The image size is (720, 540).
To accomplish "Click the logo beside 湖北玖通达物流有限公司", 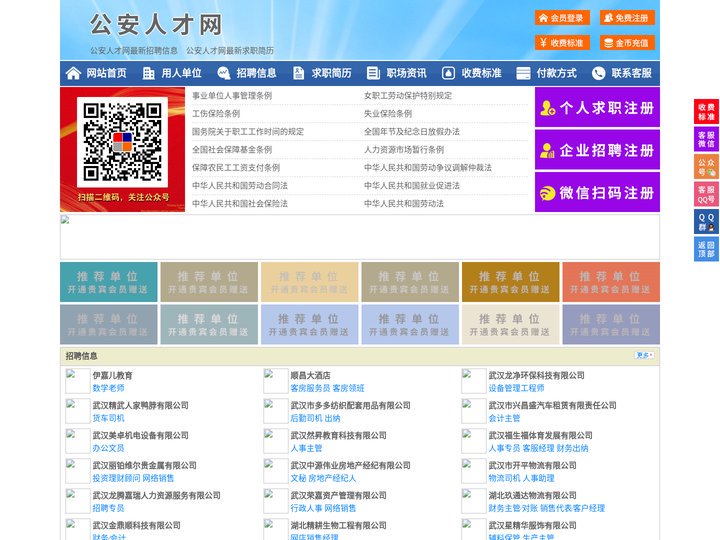I will 473,501.
